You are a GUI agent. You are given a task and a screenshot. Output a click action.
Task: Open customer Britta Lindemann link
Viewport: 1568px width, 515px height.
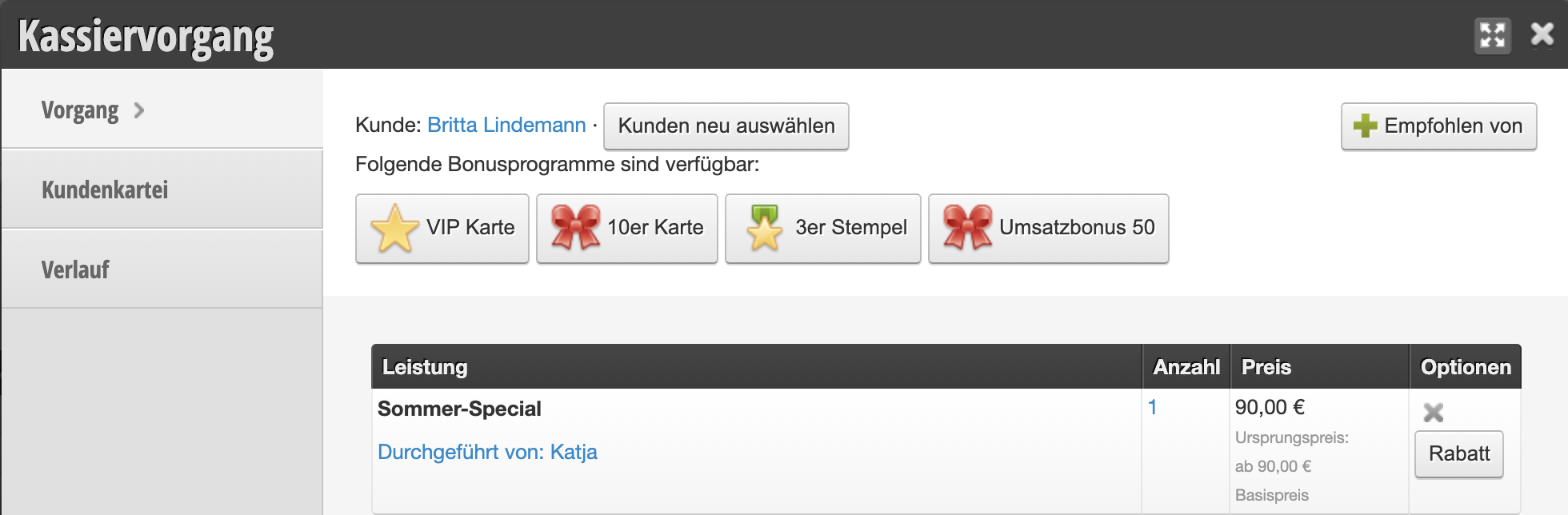506,126
